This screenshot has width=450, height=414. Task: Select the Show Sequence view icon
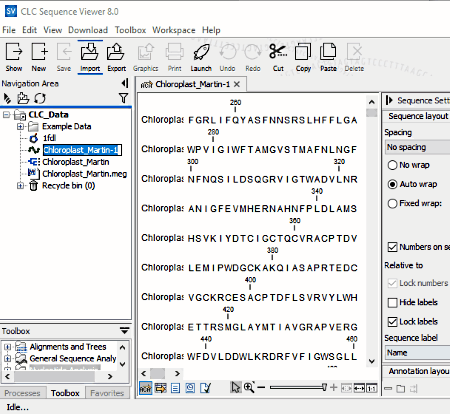point(145,388)
